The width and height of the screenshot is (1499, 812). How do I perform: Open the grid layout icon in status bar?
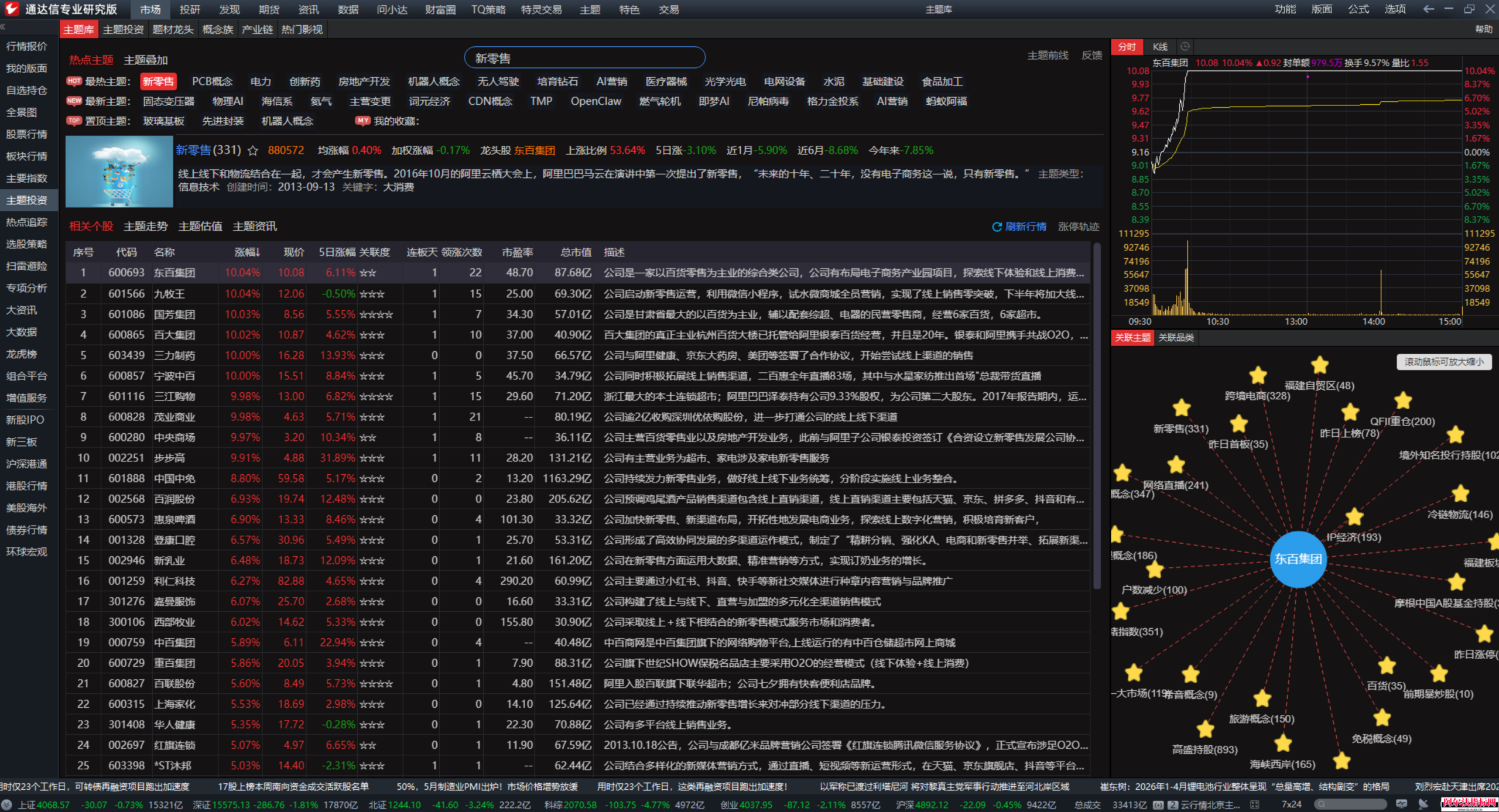point(1254,804)
